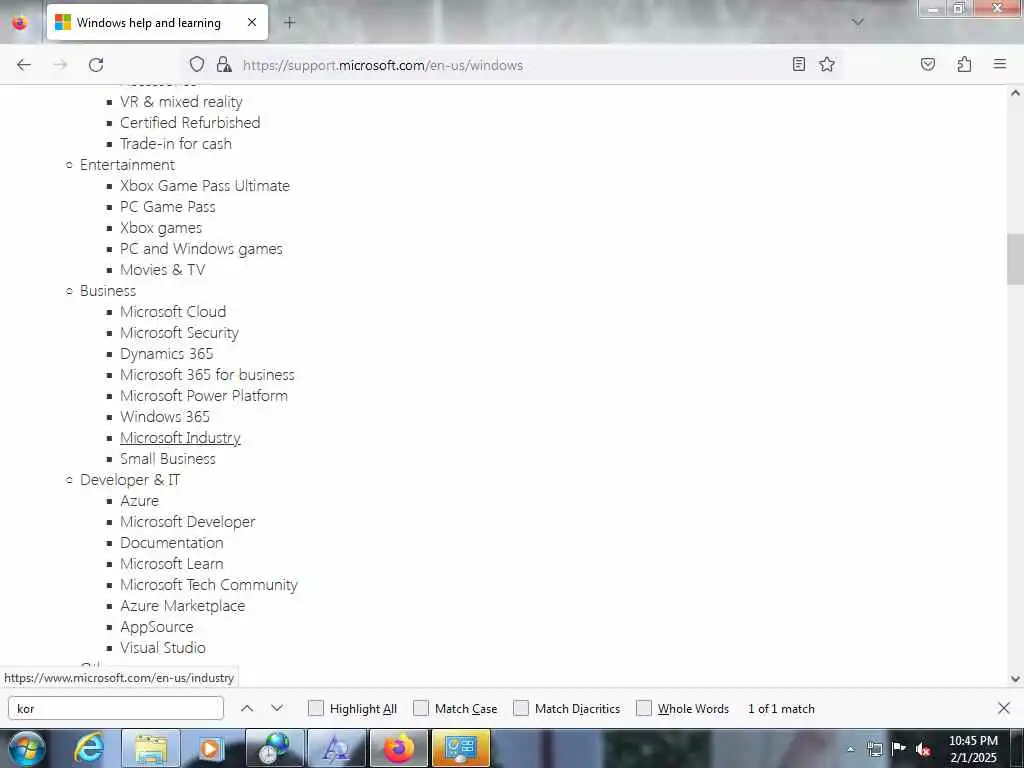
Task: Open the Xbox Game Pass Ultimate link
Action: tap(204, 185)
